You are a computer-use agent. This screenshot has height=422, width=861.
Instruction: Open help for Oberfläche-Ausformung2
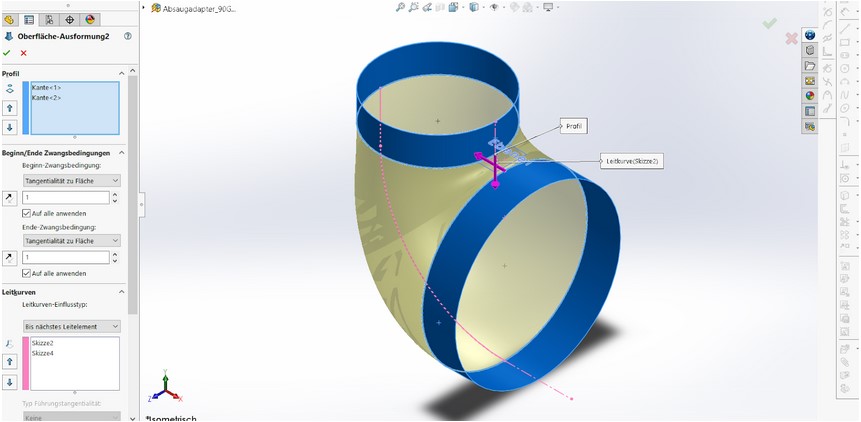pyautogui.click(x=127, y=36)
